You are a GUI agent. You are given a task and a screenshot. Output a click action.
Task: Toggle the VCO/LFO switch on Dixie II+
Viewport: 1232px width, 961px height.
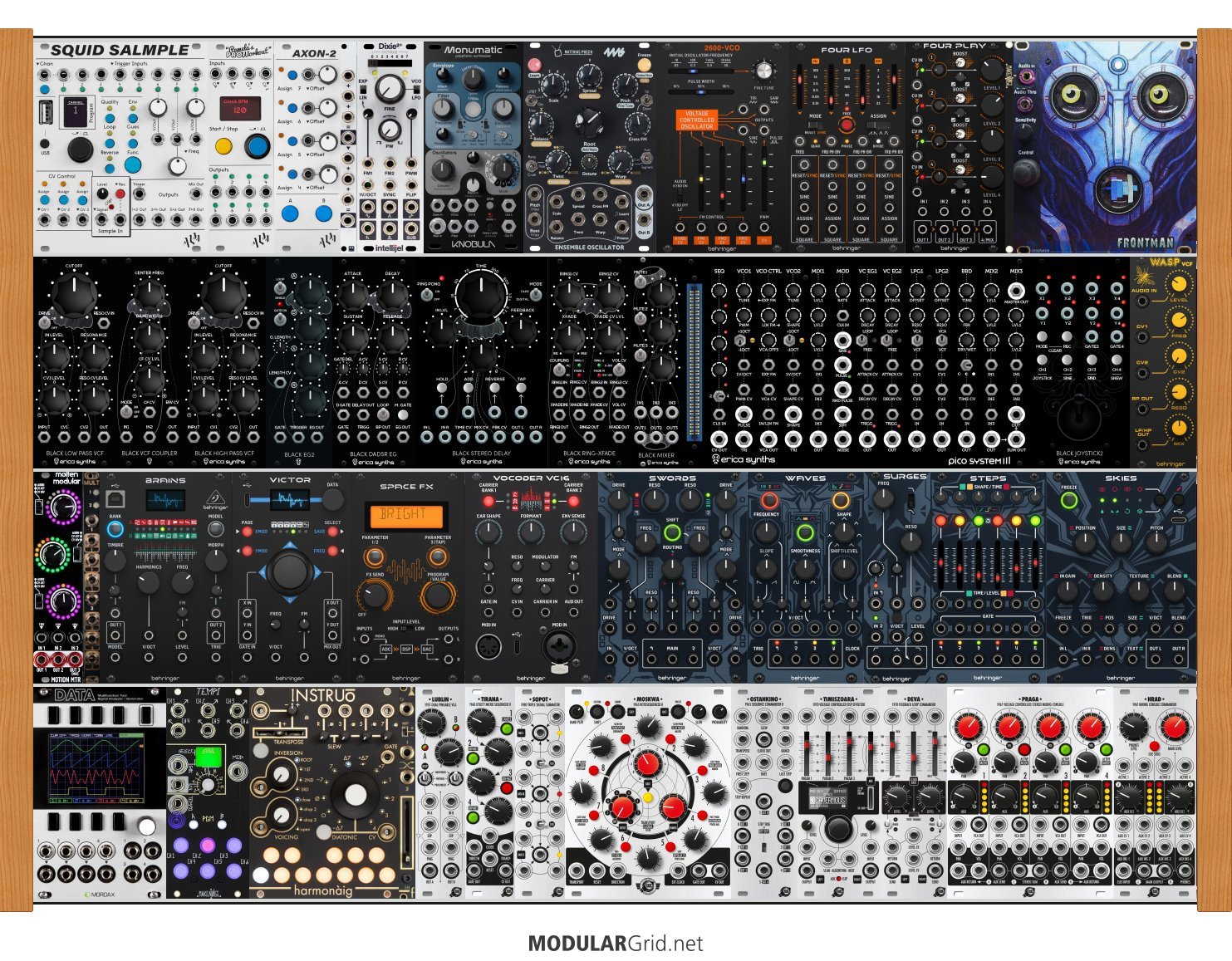(416, 89)
